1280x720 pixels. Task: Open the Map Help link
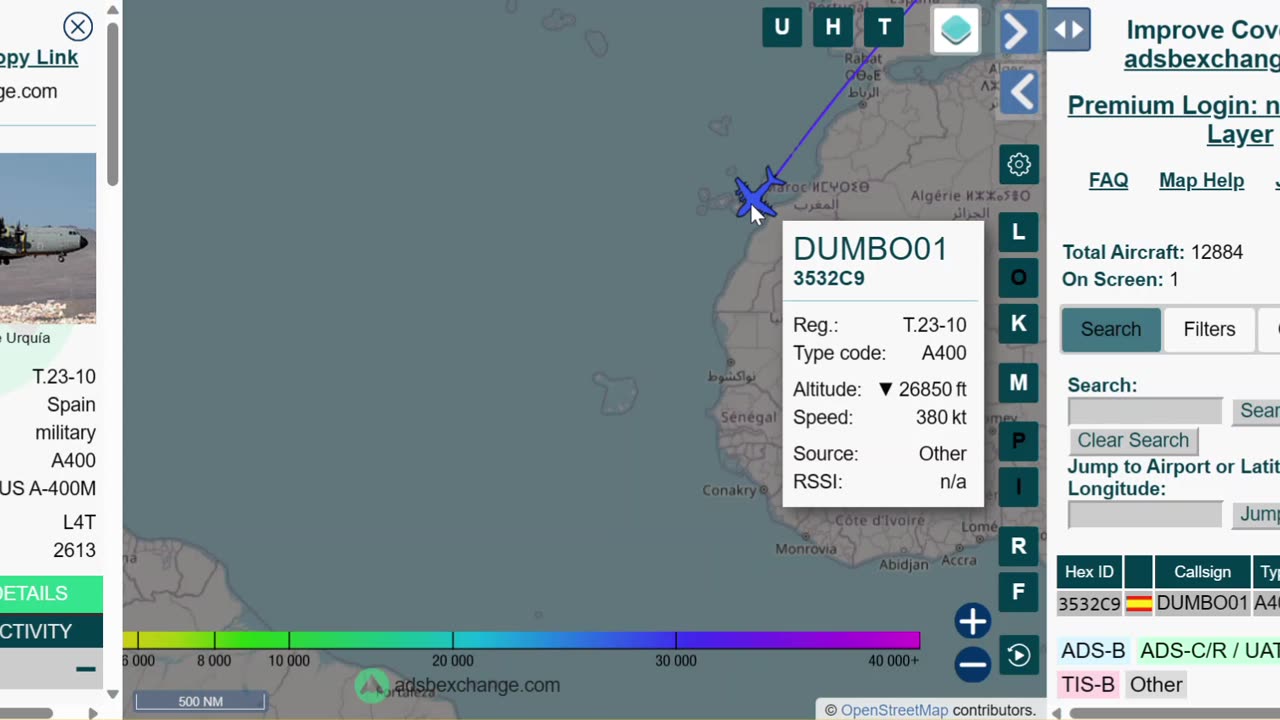pos(1201,180)
